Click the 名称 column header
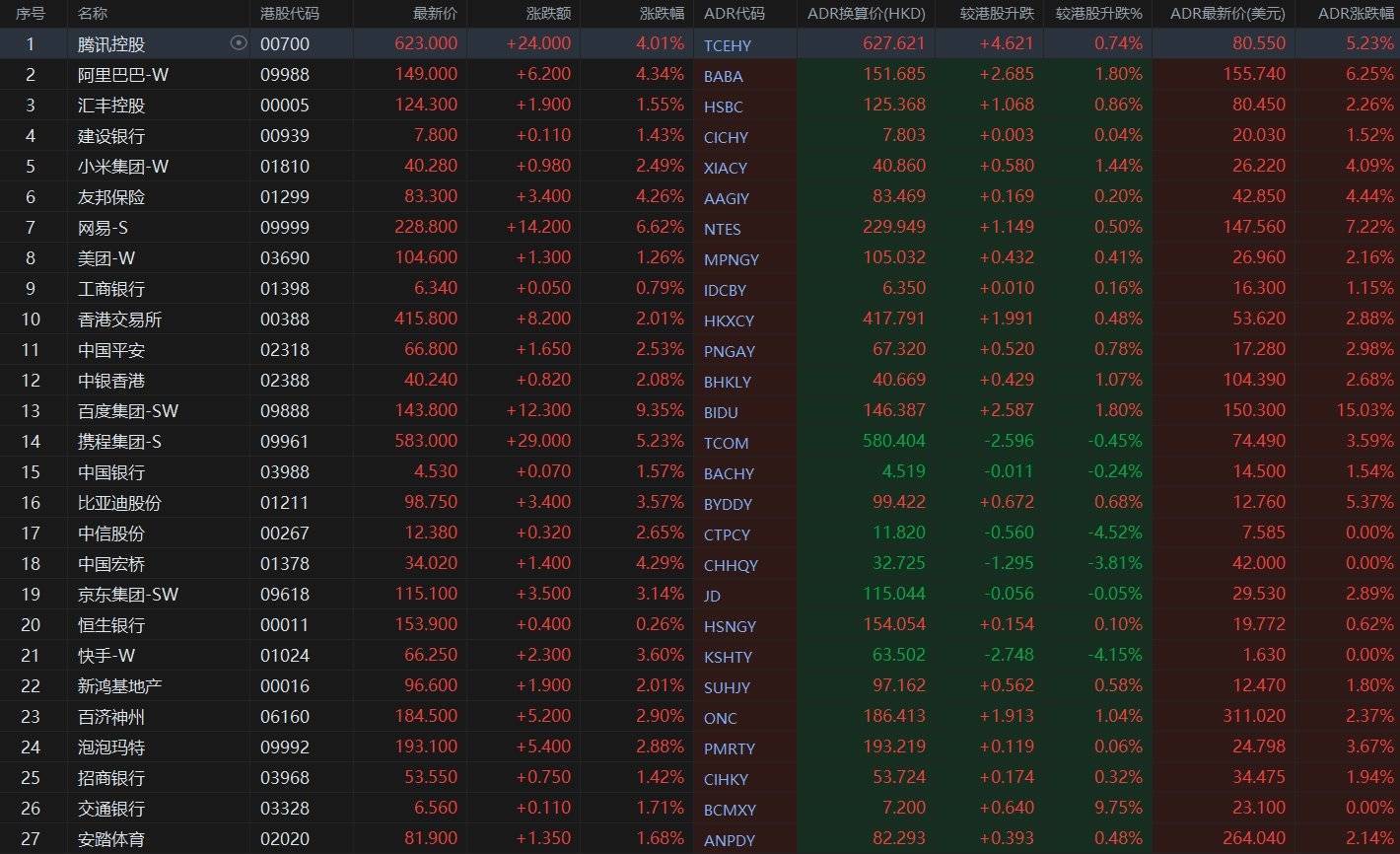 click(x=93, y=14)
